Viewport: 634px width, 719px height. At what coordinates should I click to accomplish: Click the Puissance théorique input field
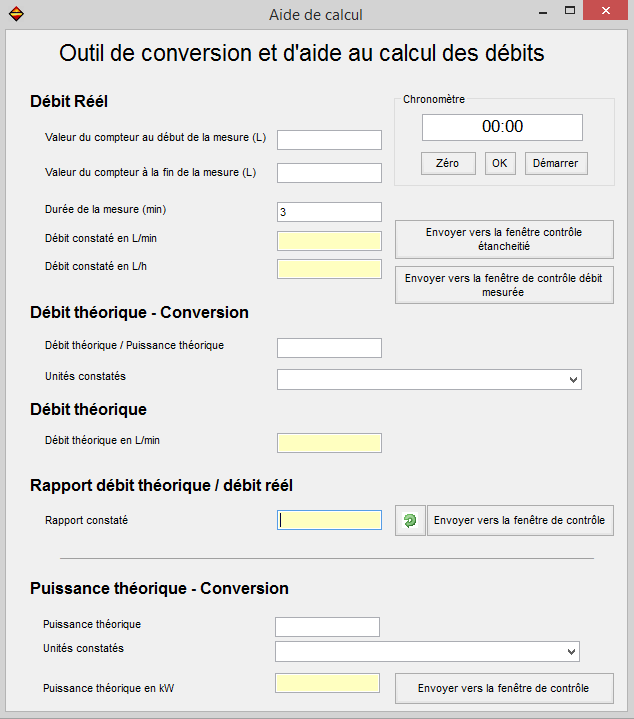[x=327, y=627]
